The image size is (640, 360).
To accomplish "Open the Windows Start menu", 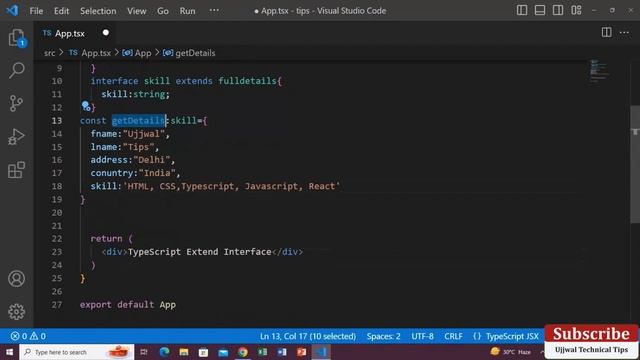I will (x=9, y=352).
